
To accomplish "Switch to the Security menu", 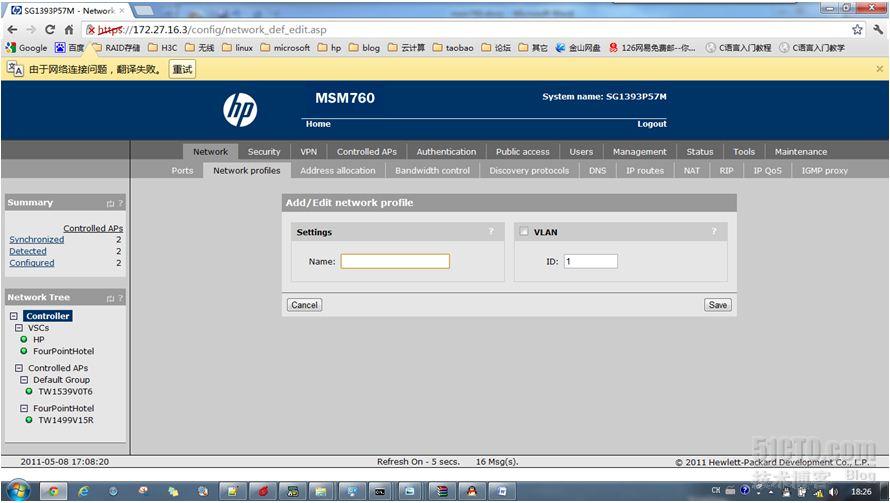I will pos(264,152).
